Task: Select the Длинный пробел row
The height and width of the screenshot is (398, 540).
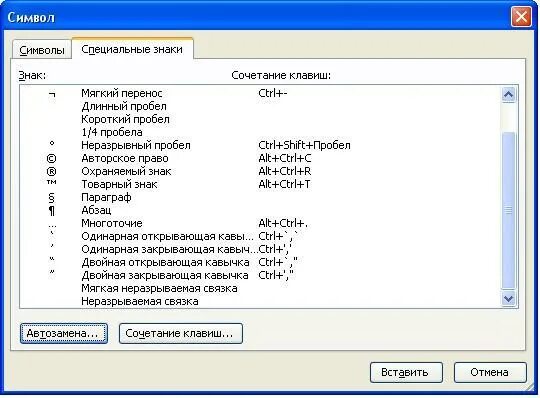Action: pyautogui.click(x=260, y=106)
